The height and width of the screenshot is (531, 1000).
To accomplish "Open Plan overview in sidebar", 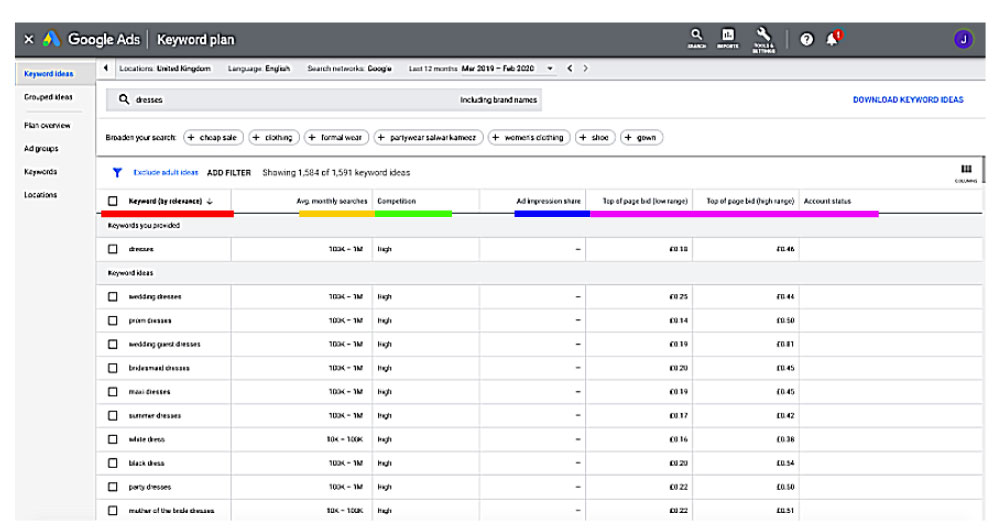I will coord(47,125).
